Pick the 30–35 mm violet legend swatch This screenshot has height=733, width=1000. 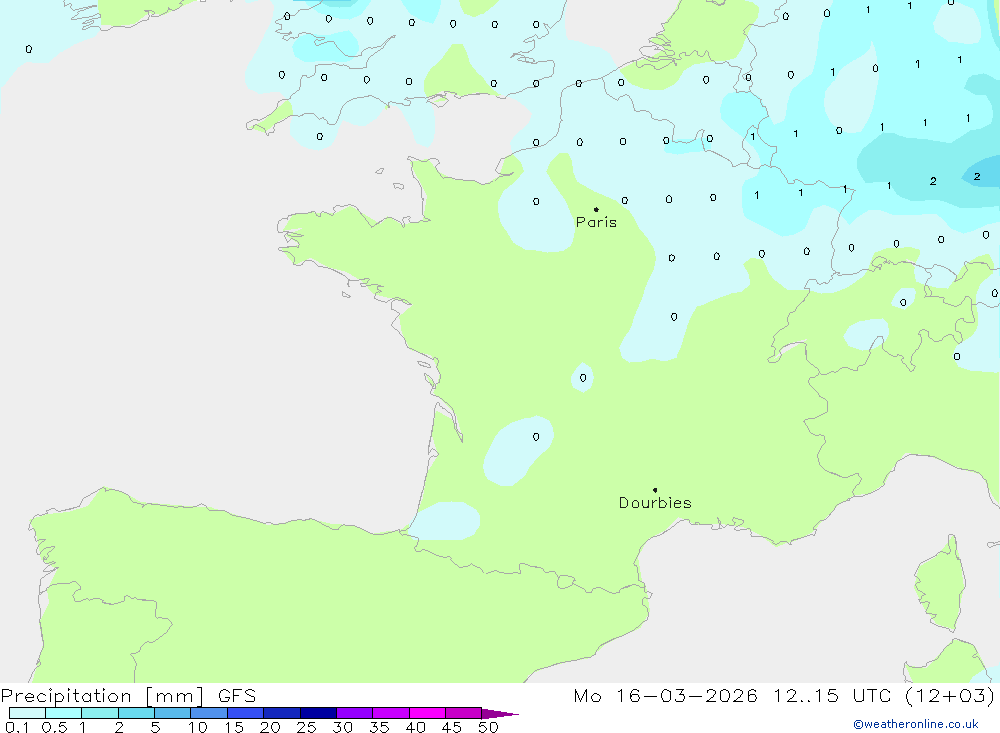[x=355, y=713]
